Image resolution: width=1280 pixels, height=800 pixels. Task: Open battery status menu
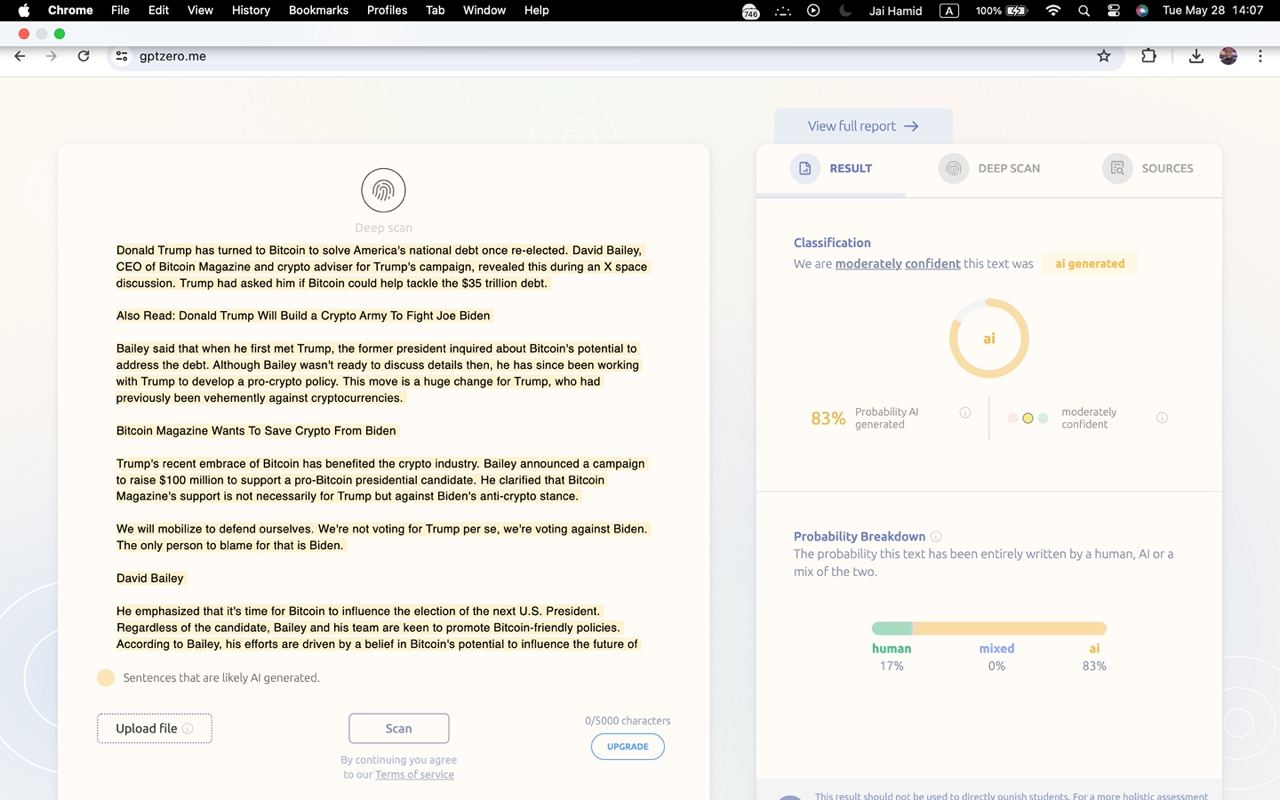click(x=1002, y=10)
